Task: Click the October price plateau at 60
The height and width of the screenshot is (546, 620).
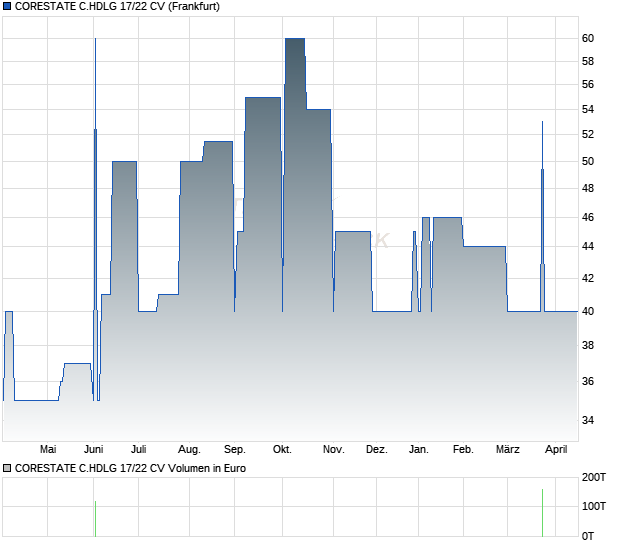Action: pyautogui.click(x=295, y=39)
